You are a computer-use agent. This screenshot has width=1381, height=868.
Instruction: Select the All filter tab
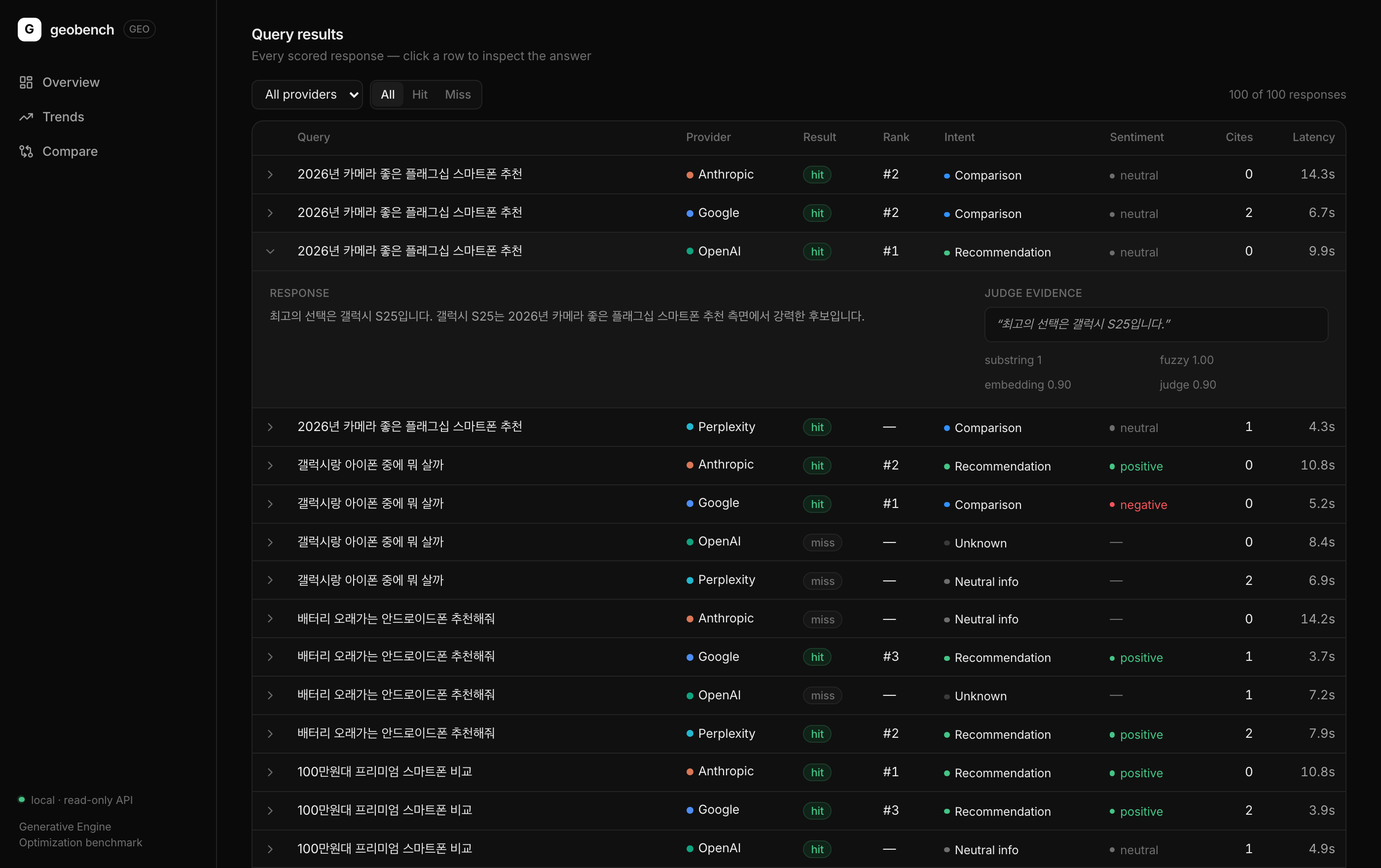(388, 95)
